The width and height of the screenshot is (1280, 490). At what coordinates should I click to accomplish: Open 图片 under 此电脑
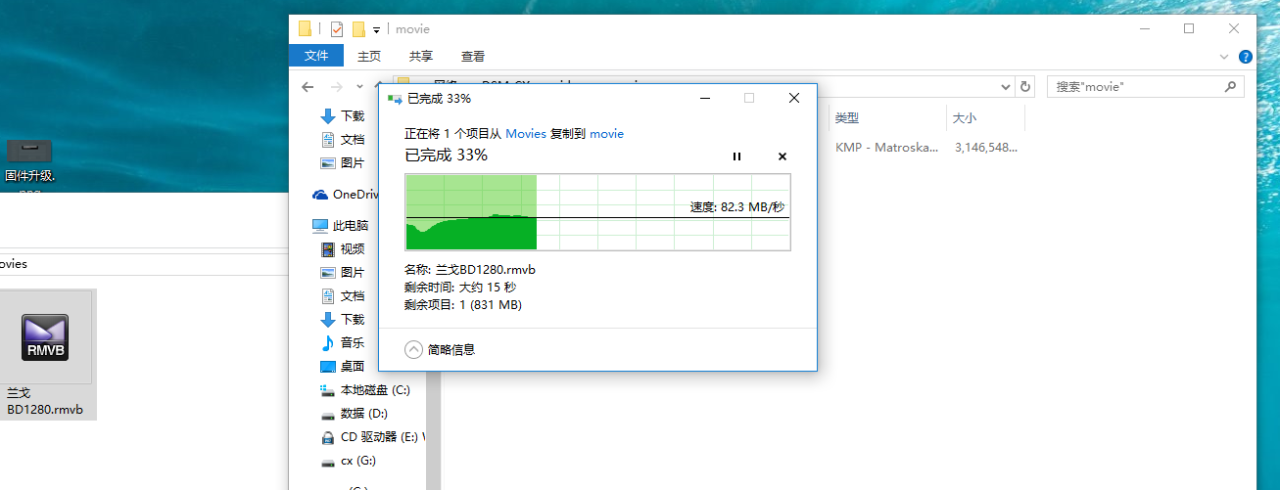tap(343, 272)
